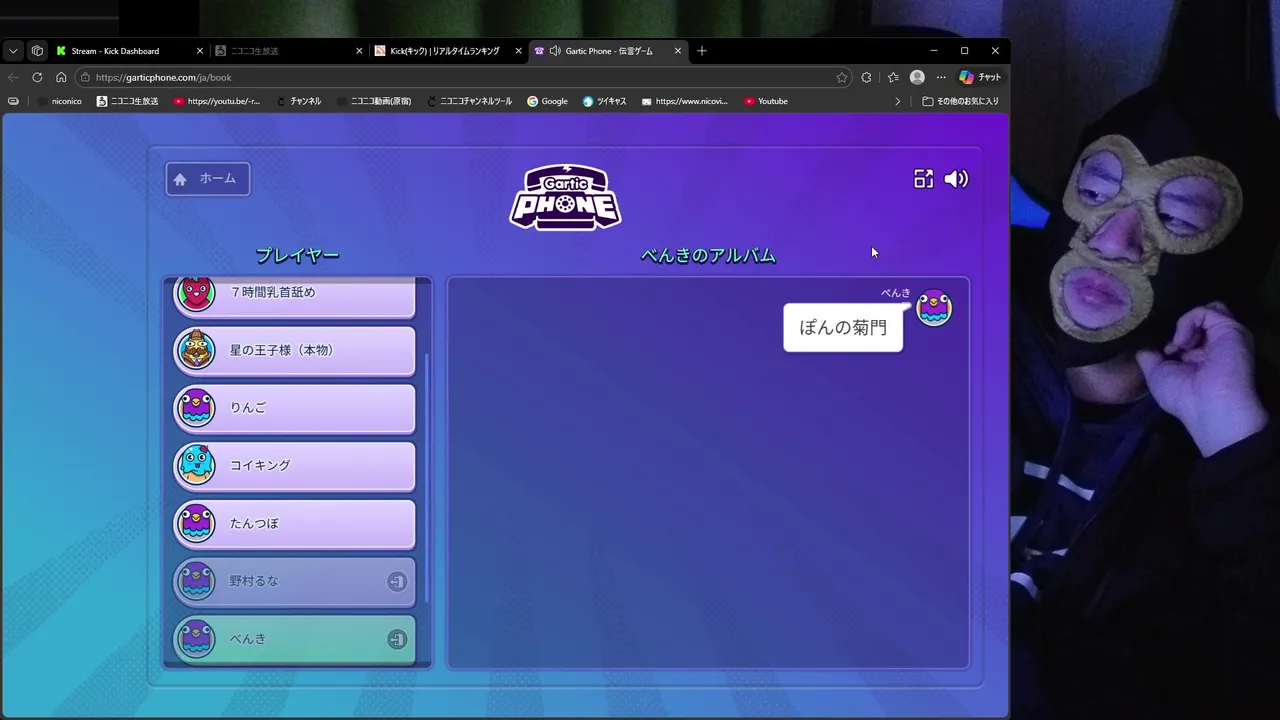Select player たんつぼ in list
Screen dimensions: 1280x720
point(295,523)
